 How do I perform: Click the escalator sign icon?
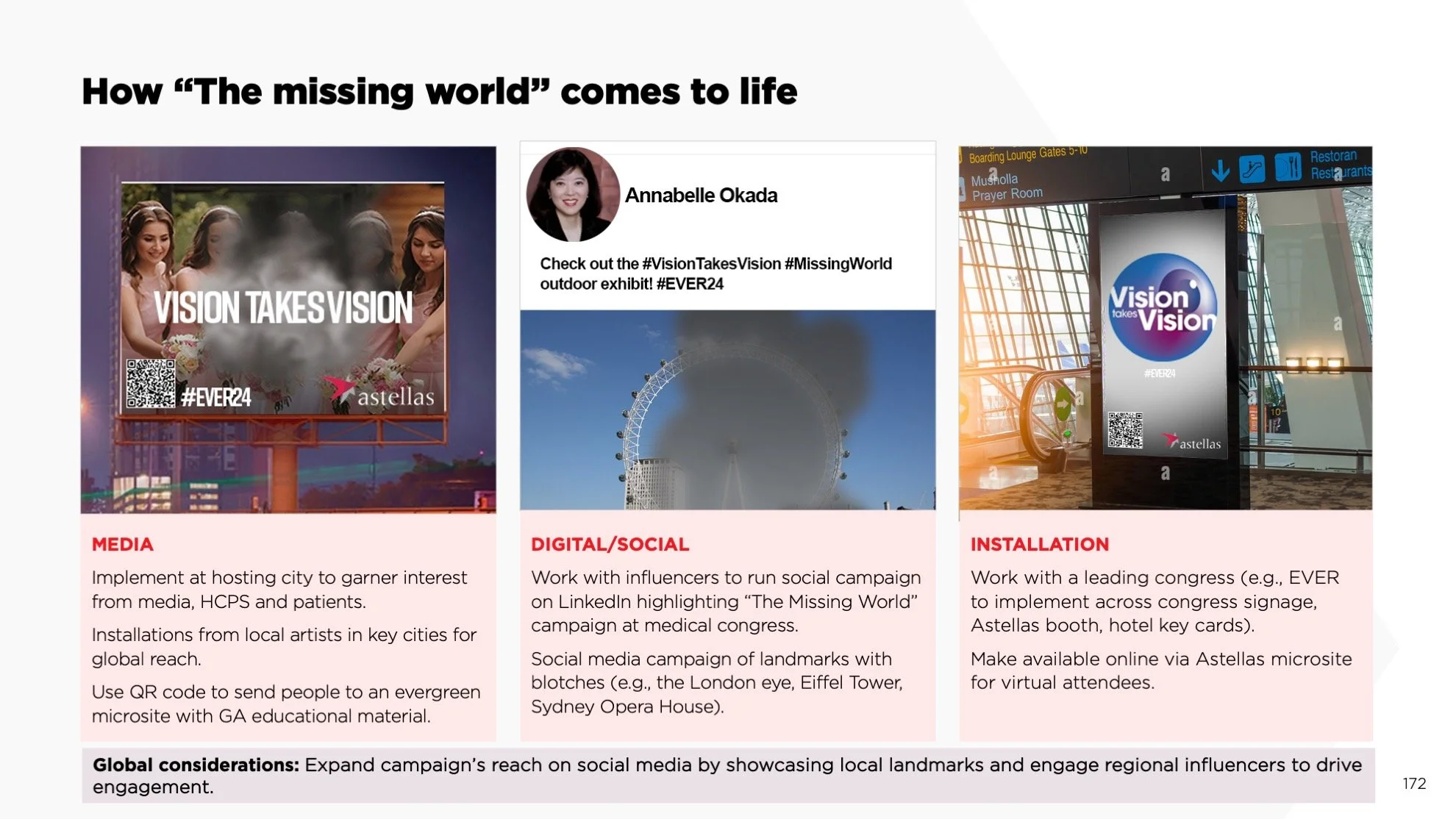[1252, 169]
